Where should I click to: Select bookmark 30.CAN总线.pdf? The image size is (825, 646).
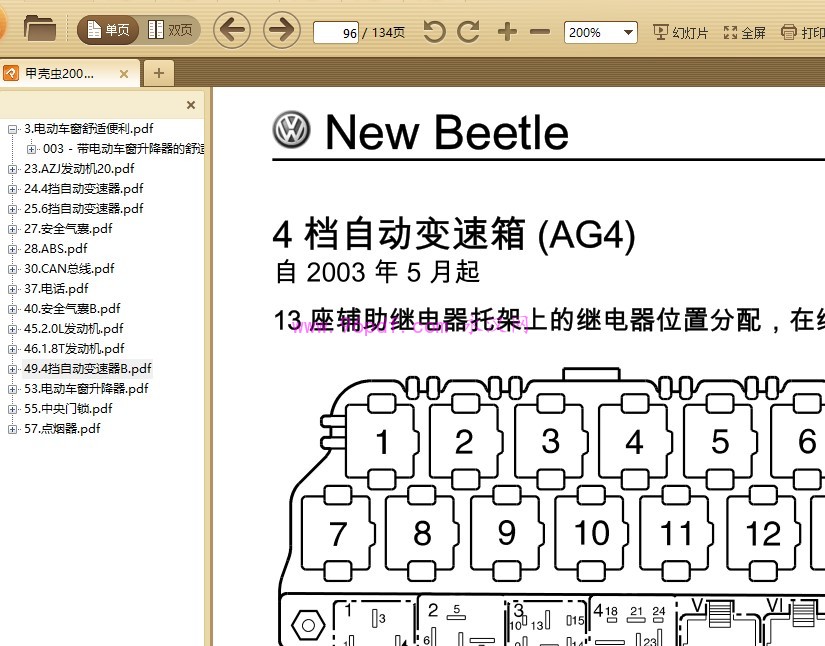(69, 269)
